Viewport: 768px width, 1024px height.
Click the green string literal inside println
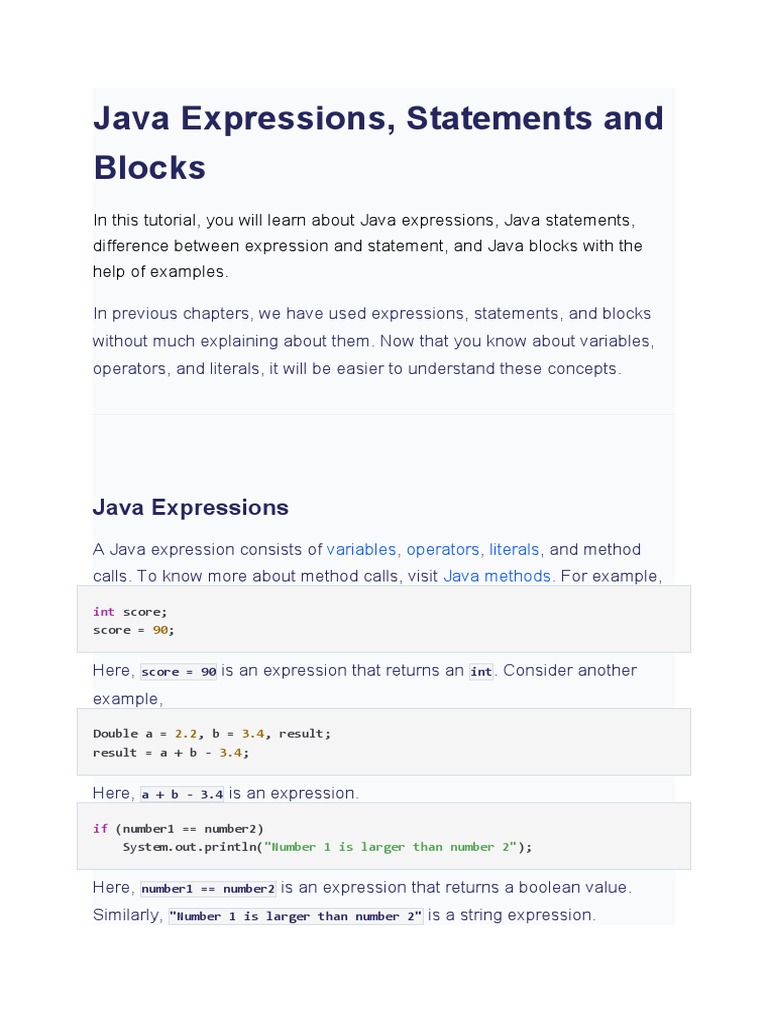pyautogui.click(x=390, y=847)
